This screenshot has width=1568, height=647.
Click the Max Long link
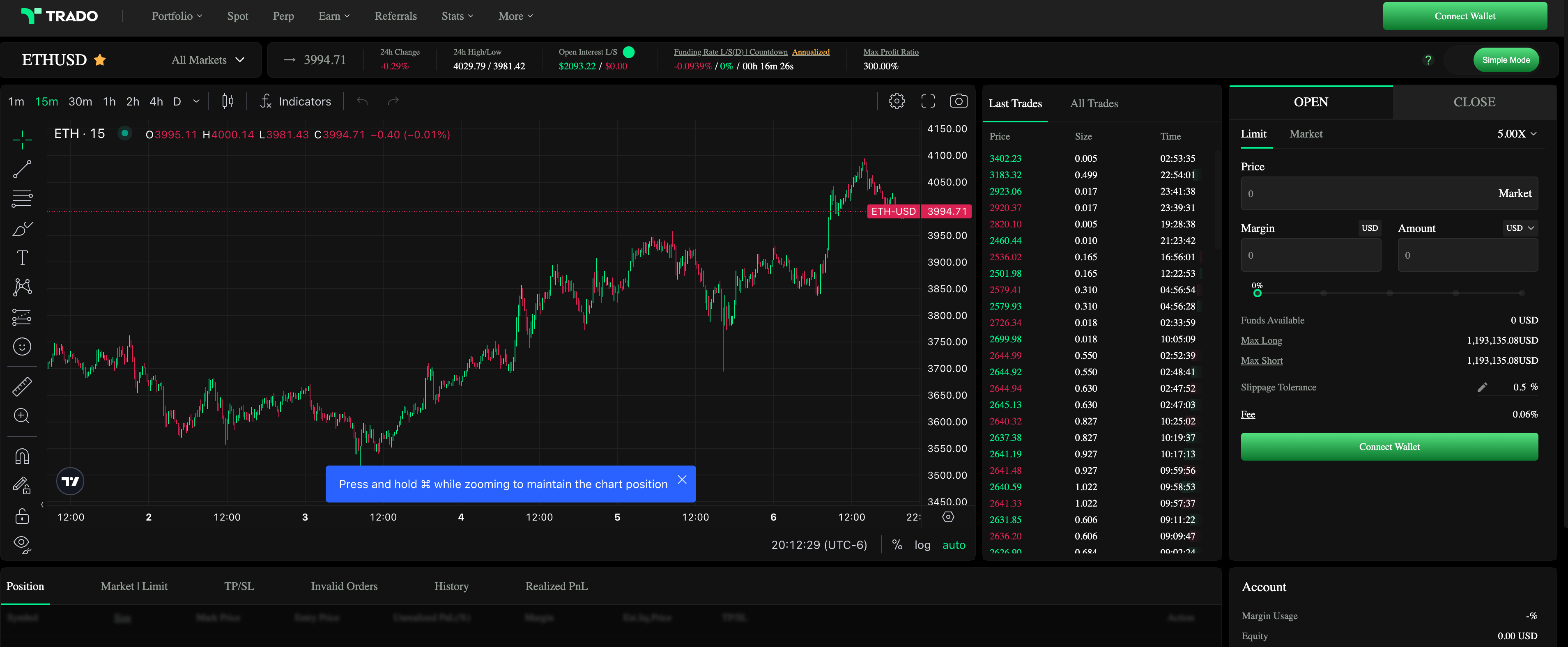click(x=1261, y=340)
